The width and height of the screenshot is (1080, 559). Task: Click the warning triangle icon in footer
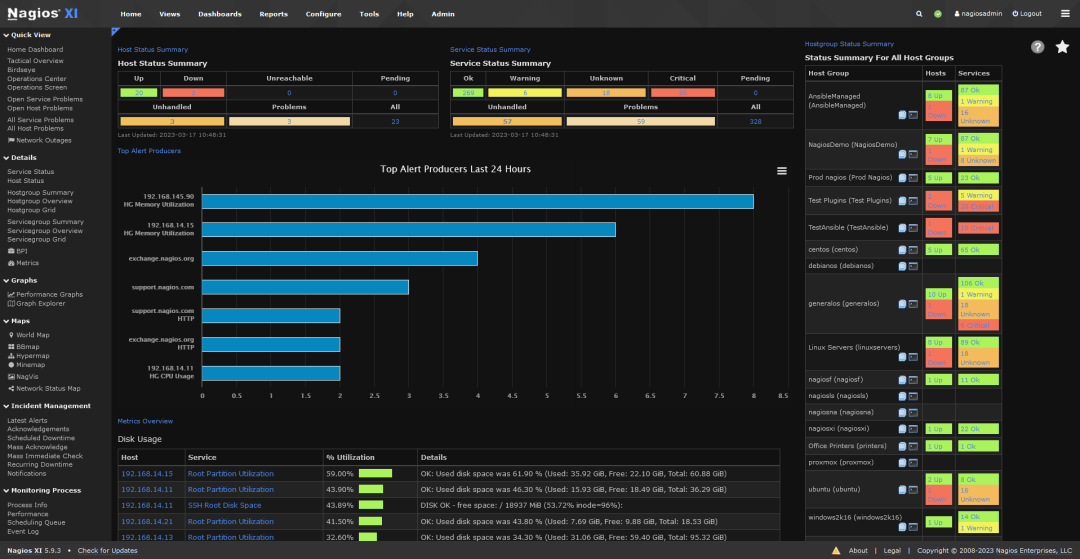click(x=836, y=551)
